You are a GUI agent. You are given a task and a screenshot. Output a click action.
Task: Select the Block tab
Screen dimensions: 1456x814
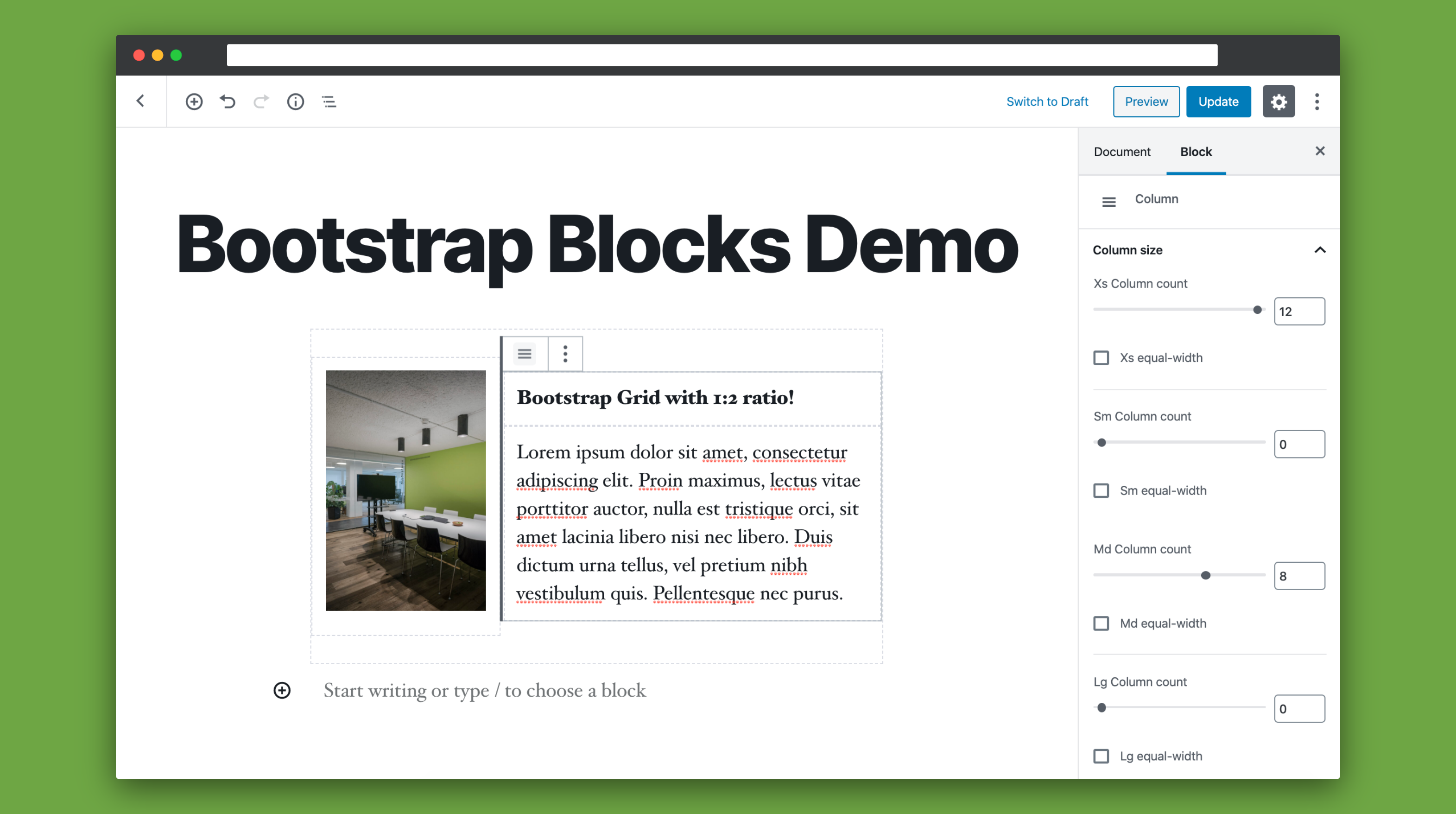click(1196, 152)
